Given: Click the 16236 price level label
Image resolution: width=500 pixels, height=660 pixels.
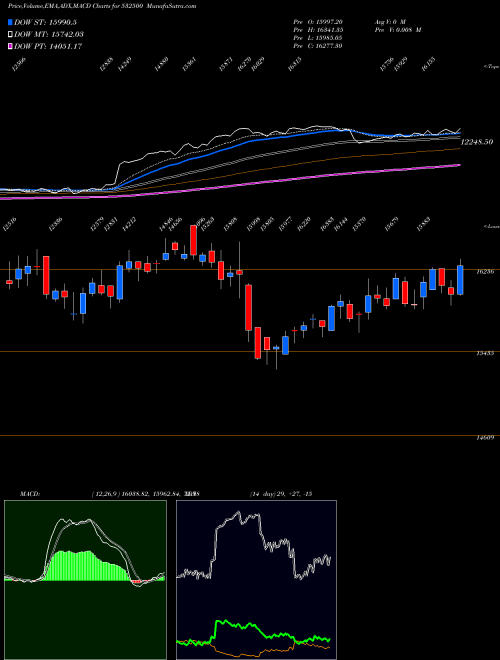Looking at the screenshot, I should [485, 272].
